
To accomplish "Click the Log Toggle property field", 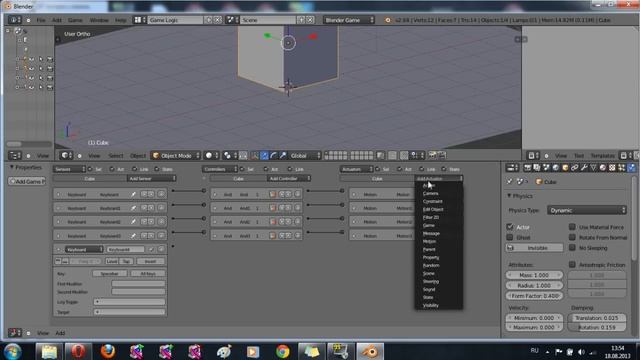I will [129, 302].
